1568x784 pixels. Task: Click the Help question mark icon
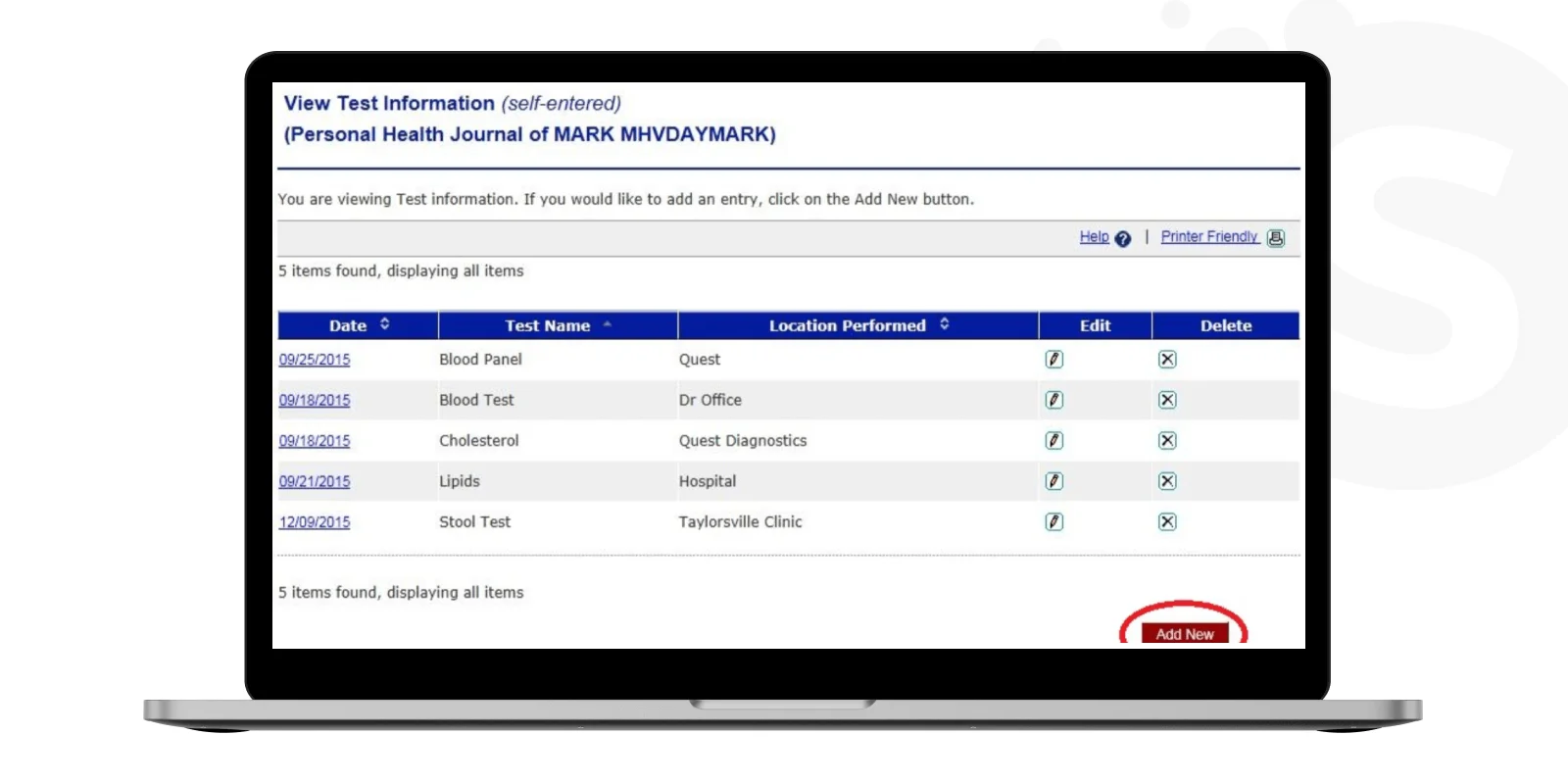click(1123, 238)
